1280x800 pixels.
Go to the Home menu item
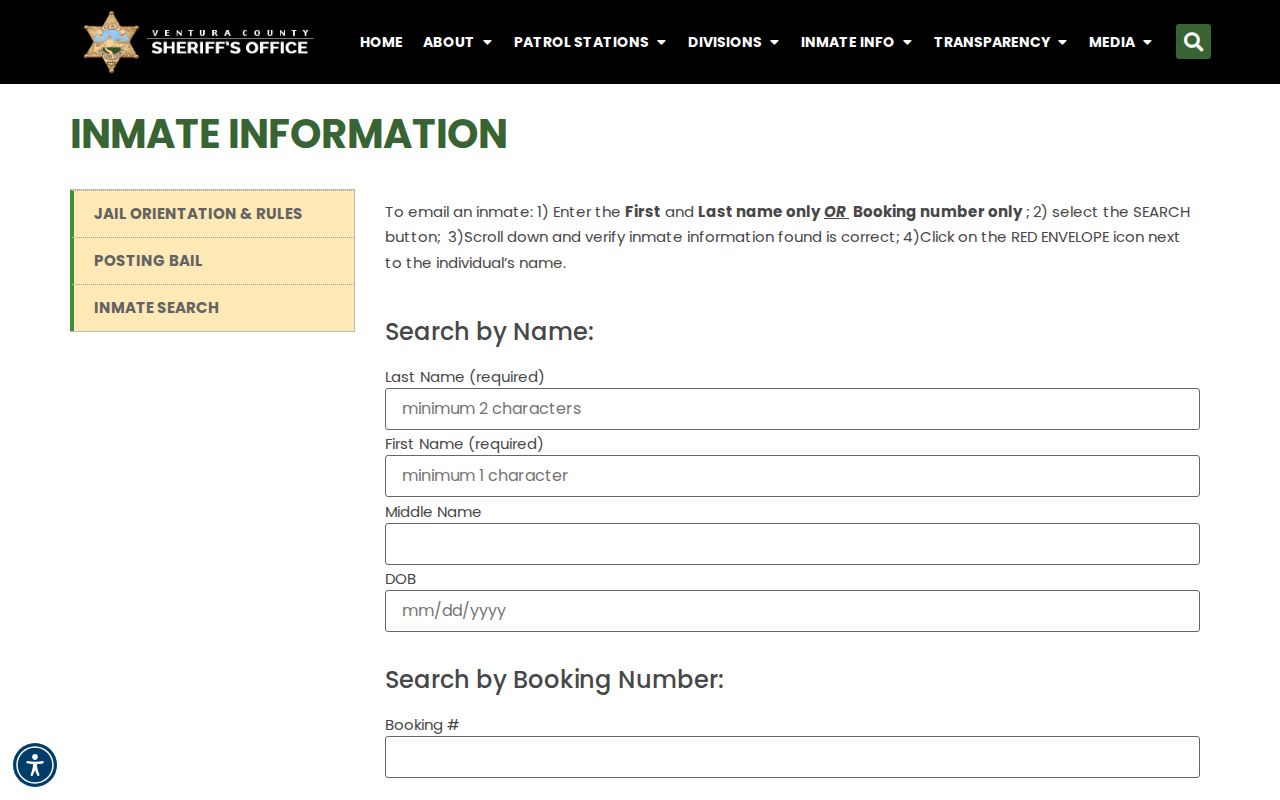(x=381, y=42)
